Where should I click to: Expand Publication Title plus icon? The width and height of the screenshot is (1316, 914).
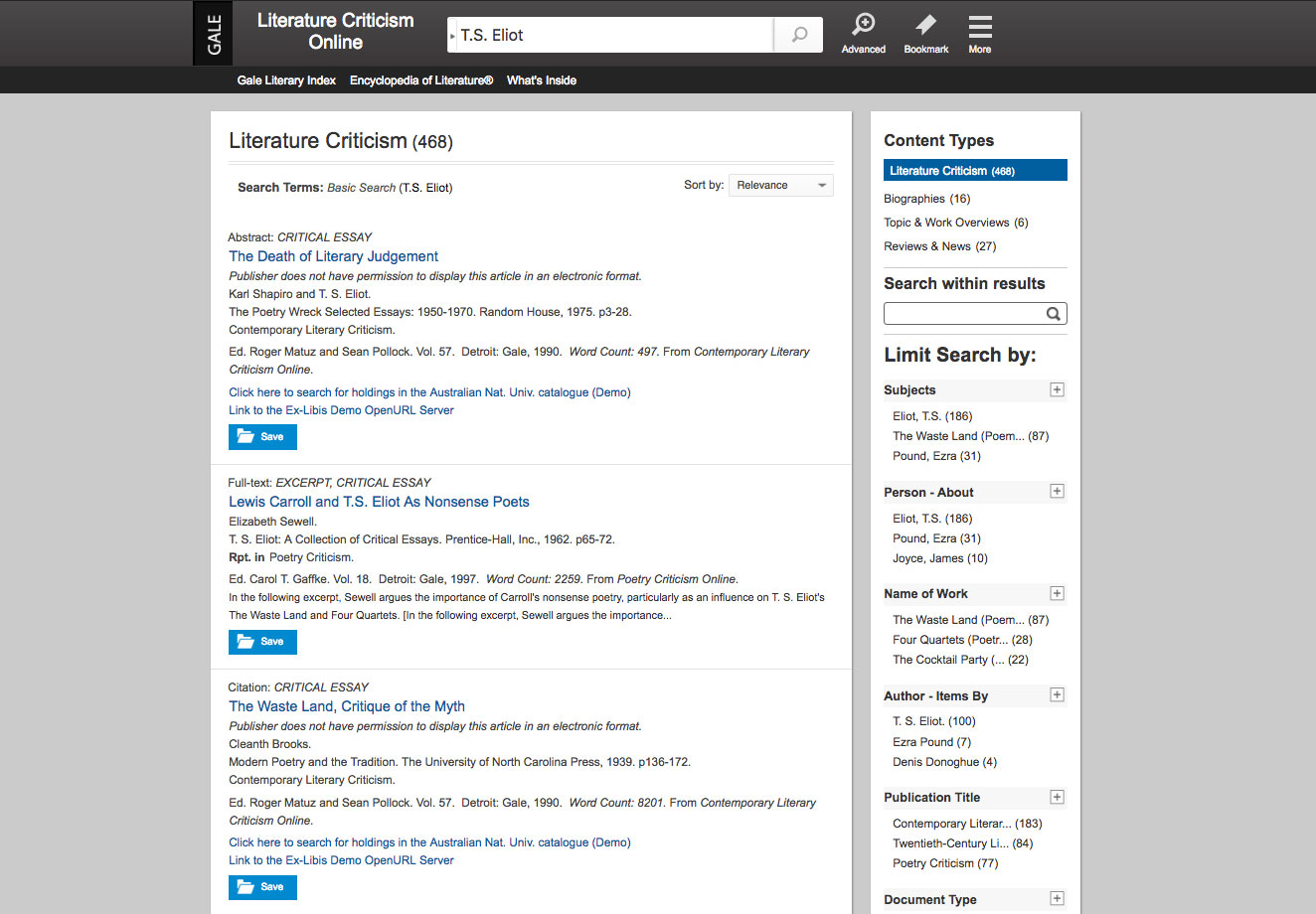(x=1057, y=797)
